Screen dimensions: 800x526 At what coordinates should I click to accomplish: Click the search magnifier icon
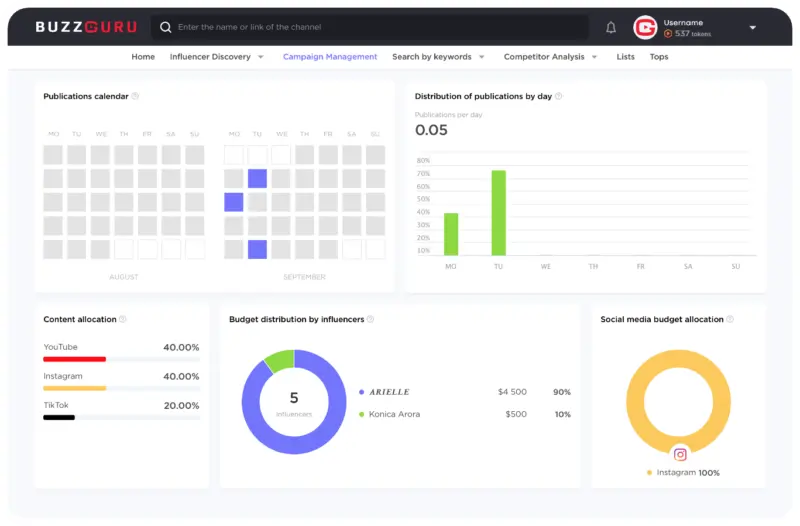(x=166, y=28)
